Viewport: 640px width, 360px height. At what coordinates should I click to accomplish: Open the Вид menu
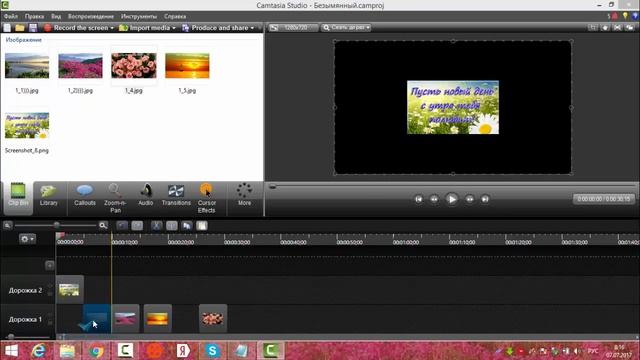point(56,16)
